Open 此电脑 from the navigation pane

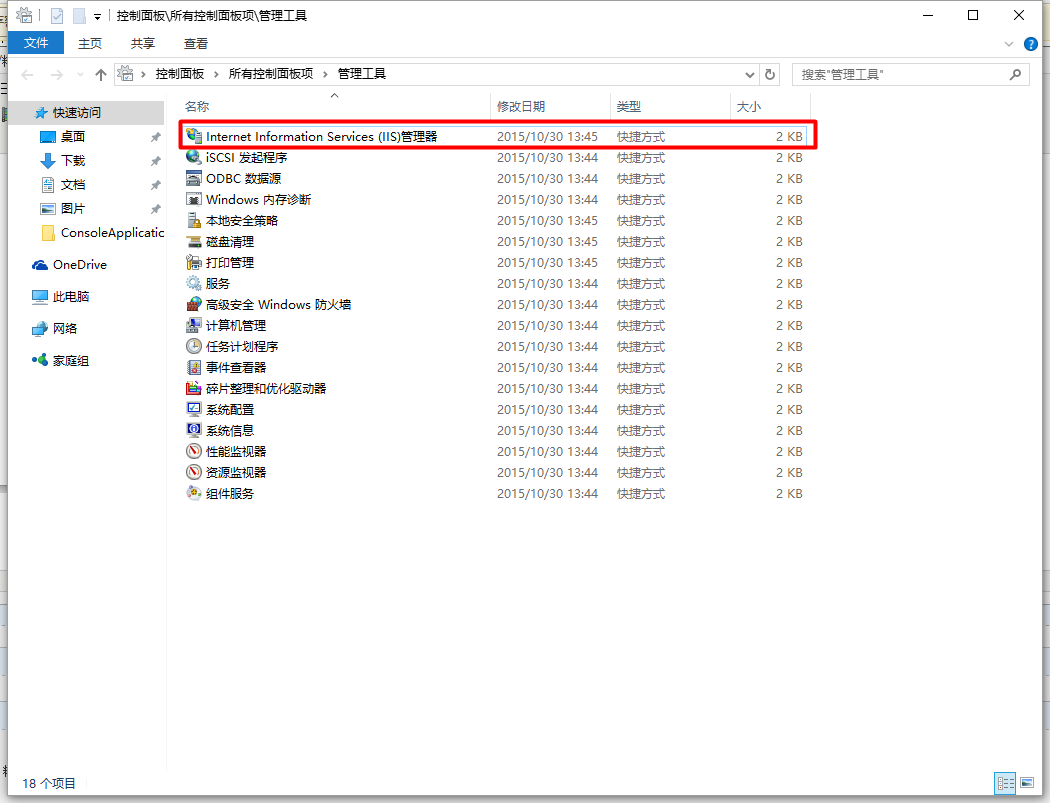pos(72,296)
